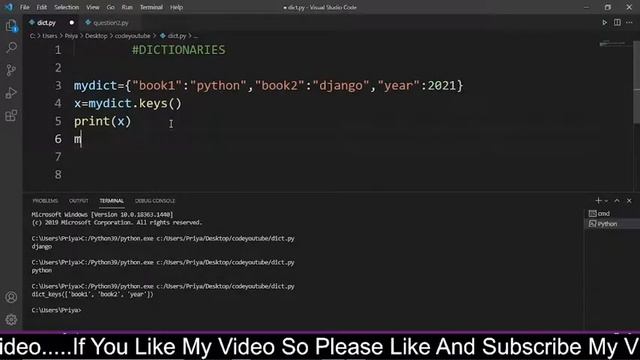The height and width of the screenshot is (360, 640).
Task: Click unsaved dot on dict.py tab
Action: click(72, 23)
